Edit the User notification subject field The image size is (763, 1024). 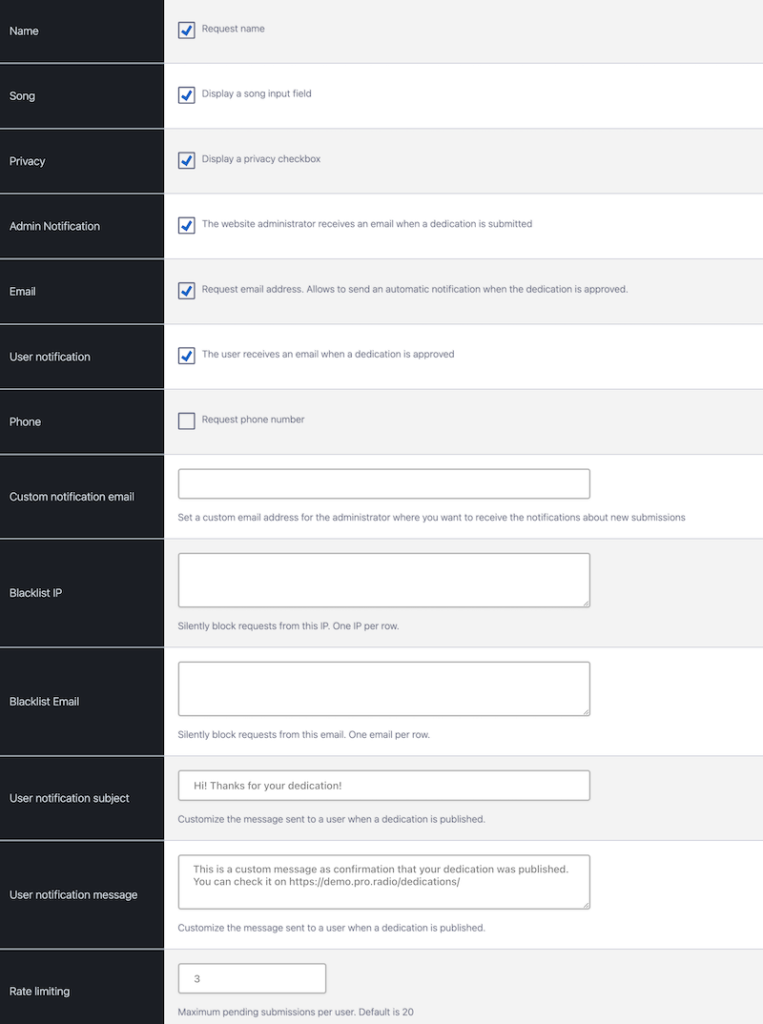383,786
